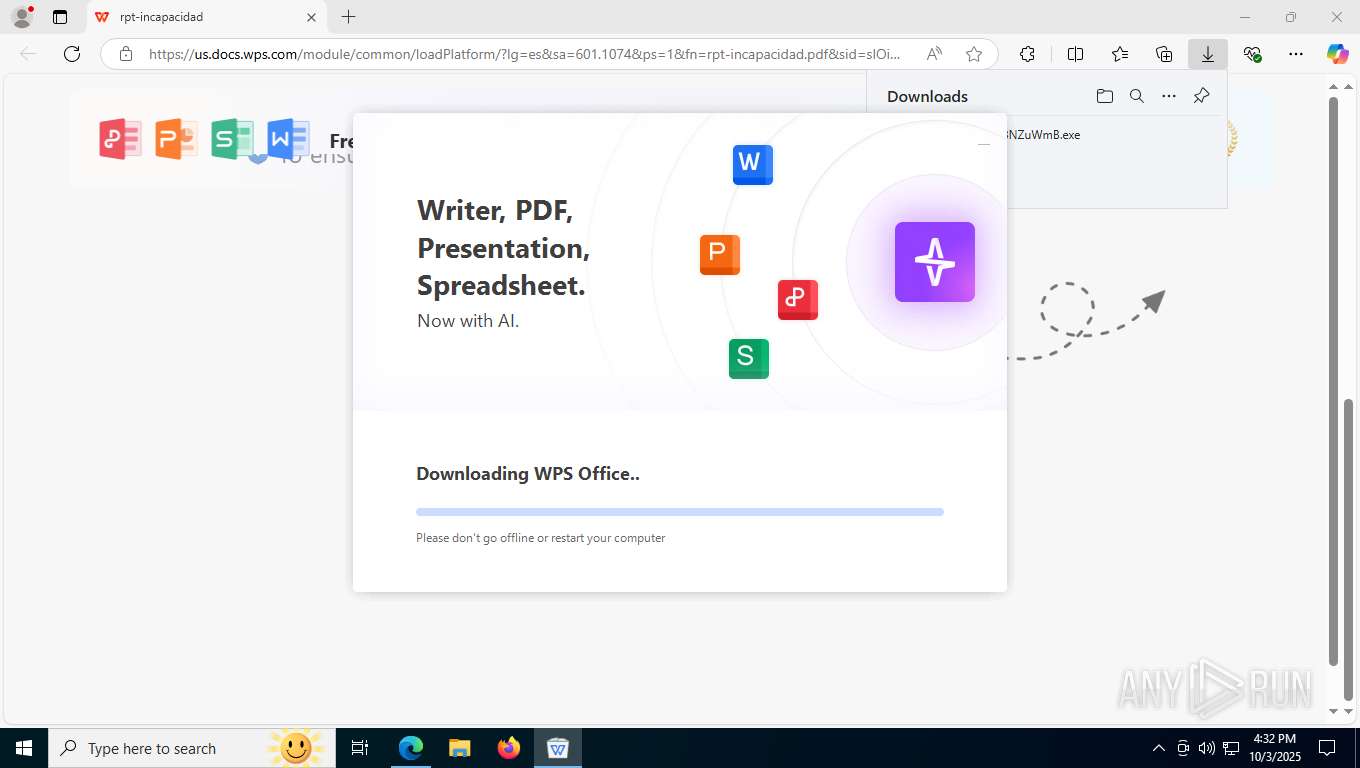Add this page to favorites star
Viewport: 1360px width, 768px height.
click(x=973, y=54)
